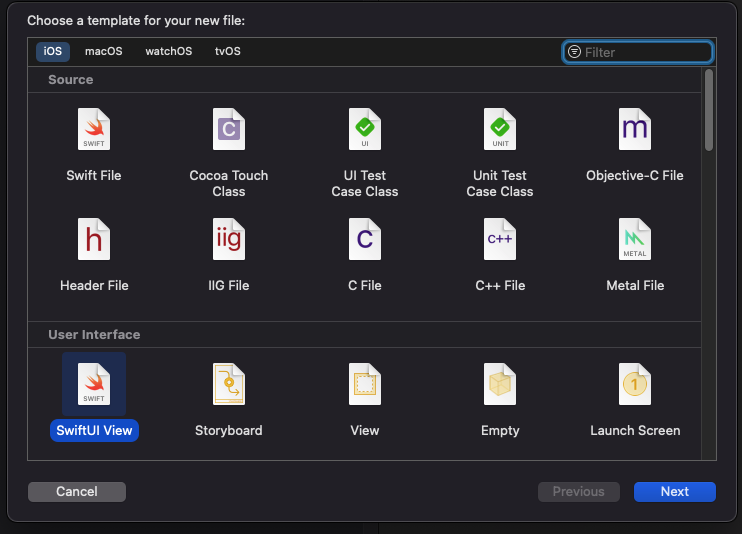Select the Header File template icon
Screen dimensions: 742x534
94,239
